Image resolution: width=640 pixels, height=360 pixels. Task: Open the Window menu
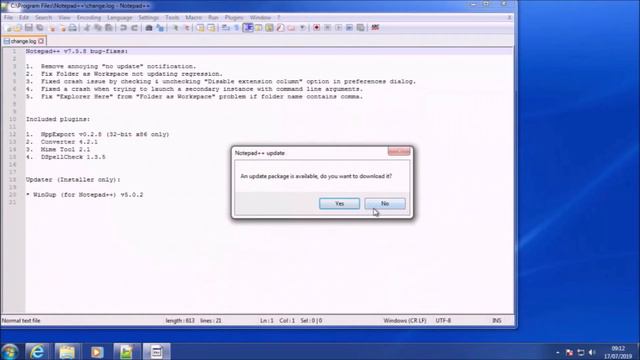point(260,18)
